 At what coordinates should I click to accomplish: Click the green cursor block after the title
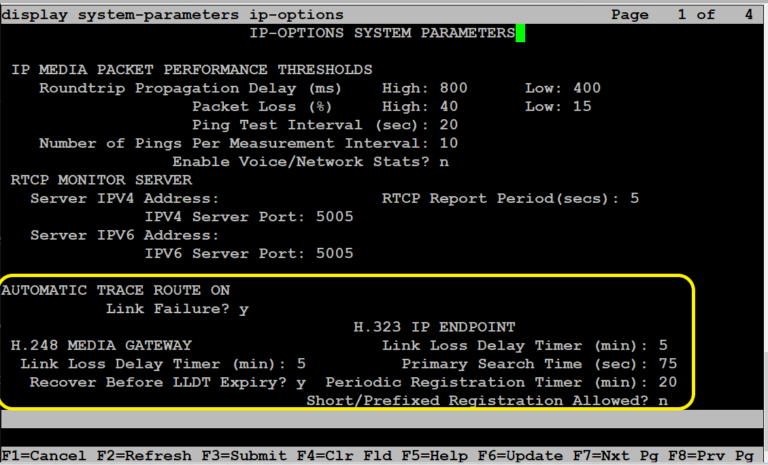pyautogui.click(x=520, y=33)
